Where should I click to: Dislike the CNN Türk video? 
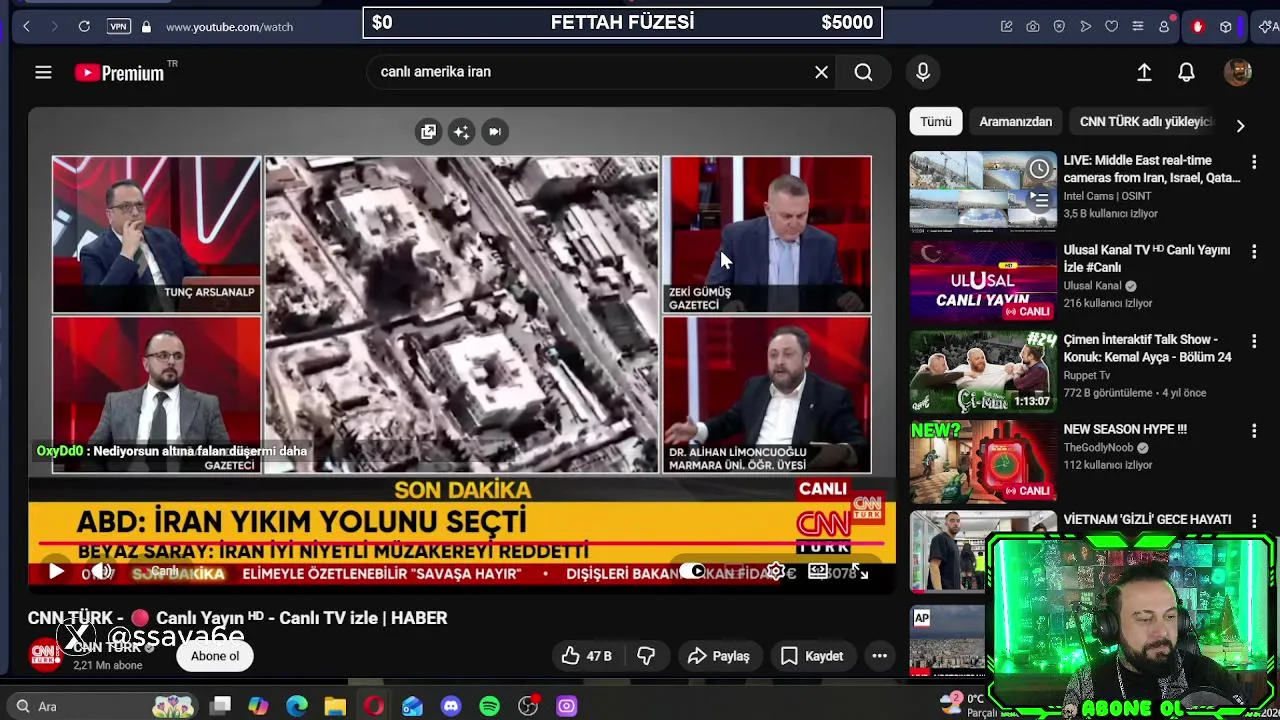(x=646, y=656)
